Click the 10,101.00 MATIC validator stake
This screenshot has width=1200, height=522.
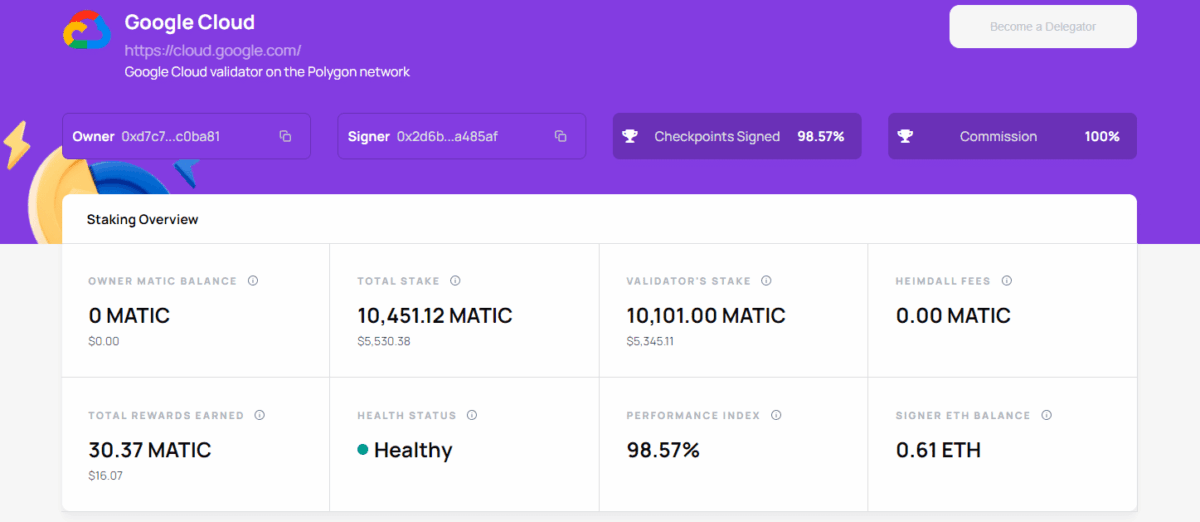(x=706, y=316)
